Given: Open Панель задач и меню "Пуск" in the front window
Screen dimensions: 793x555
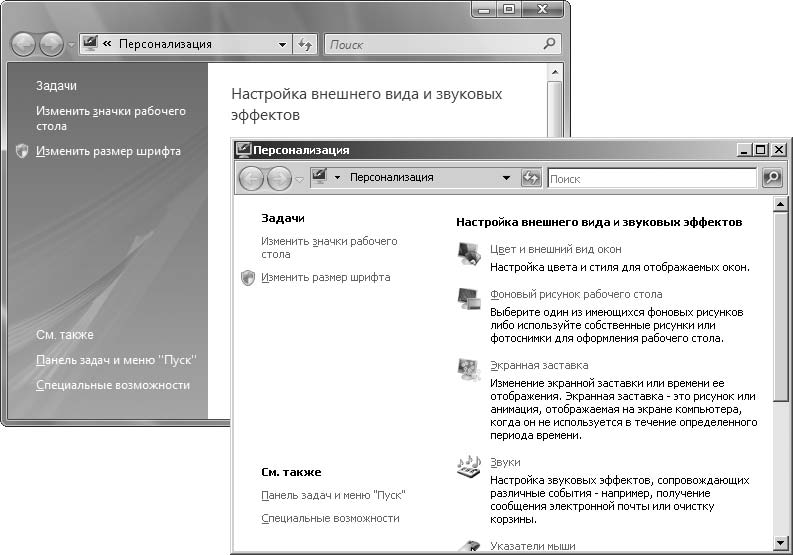Looking at the screenshot, I should click(333, 495).
